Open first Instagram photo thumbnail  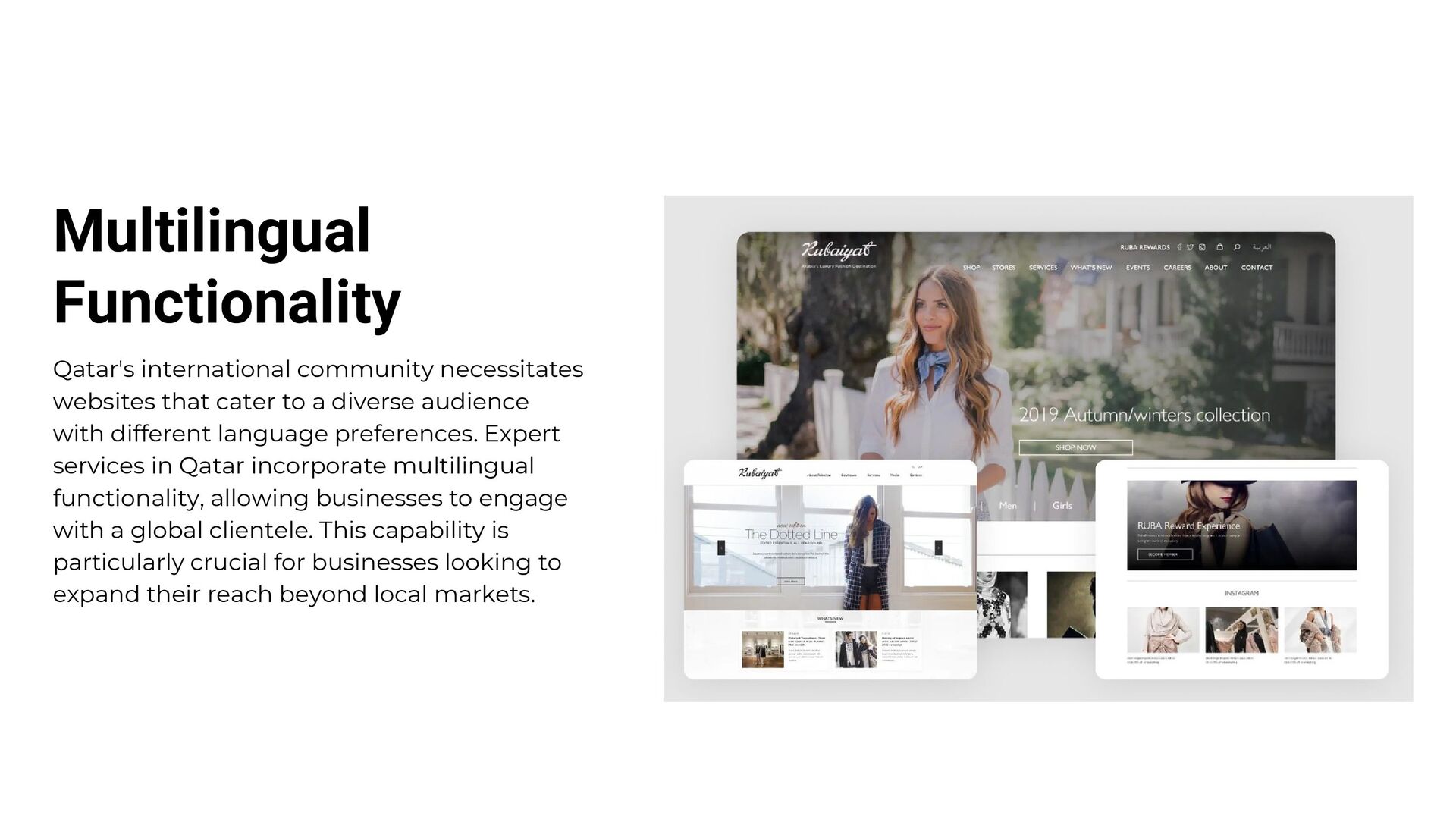[x=1163, y=629]
